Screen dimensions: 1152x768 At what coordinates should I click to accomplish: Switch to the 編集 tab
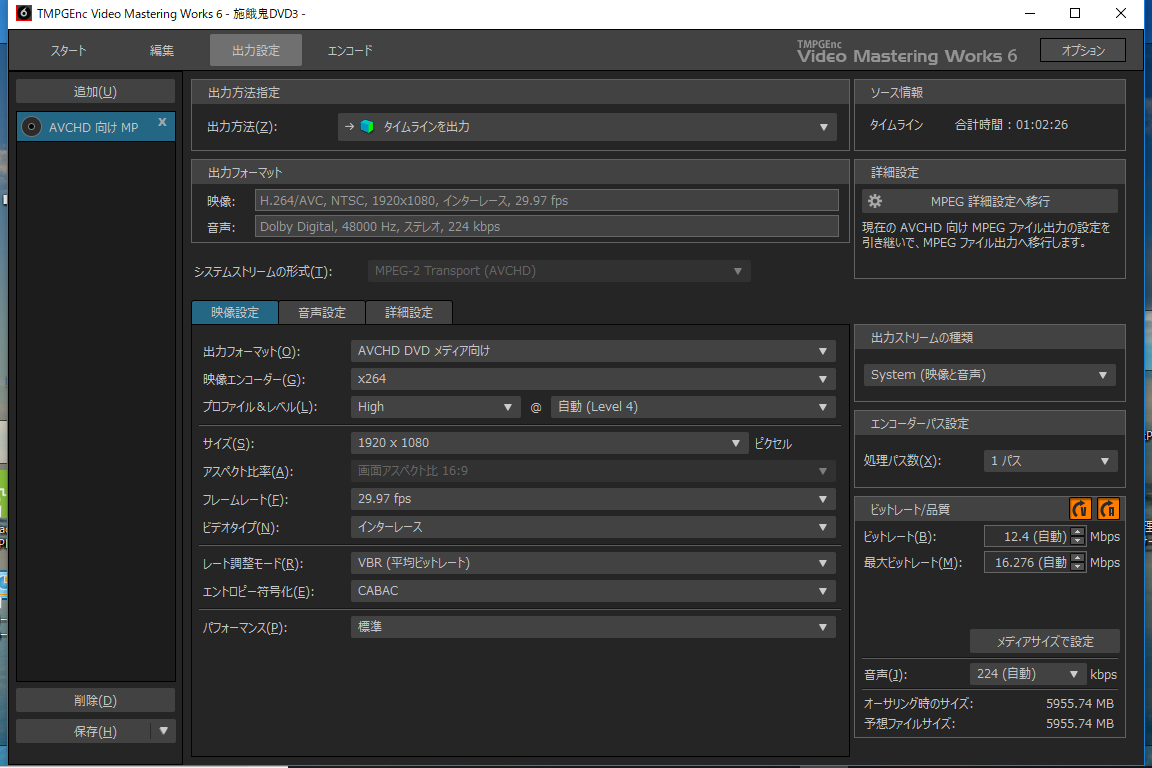(x=162, y=51)
